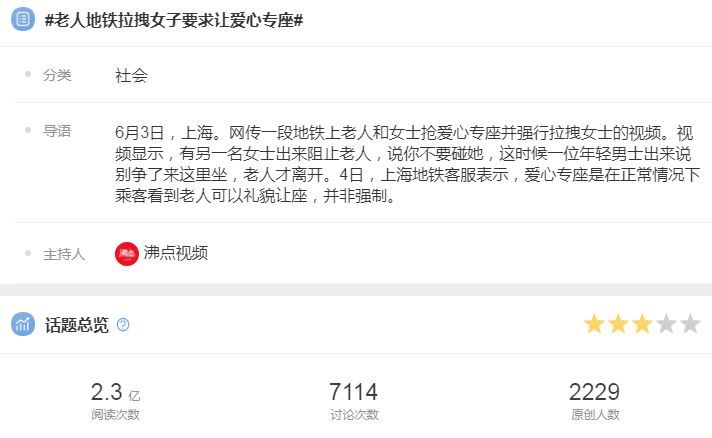Click the hashtag topic title 老人地铁拉拽女子要求让爱心专座

[x=174, y=20]
